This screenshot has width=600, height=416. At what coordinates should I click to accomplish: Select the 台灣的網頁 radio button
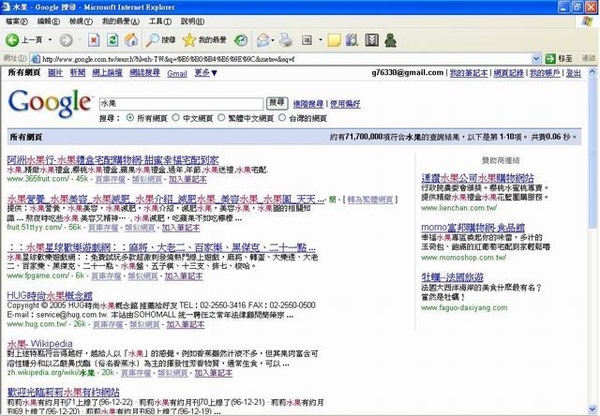tap(282, 118)
